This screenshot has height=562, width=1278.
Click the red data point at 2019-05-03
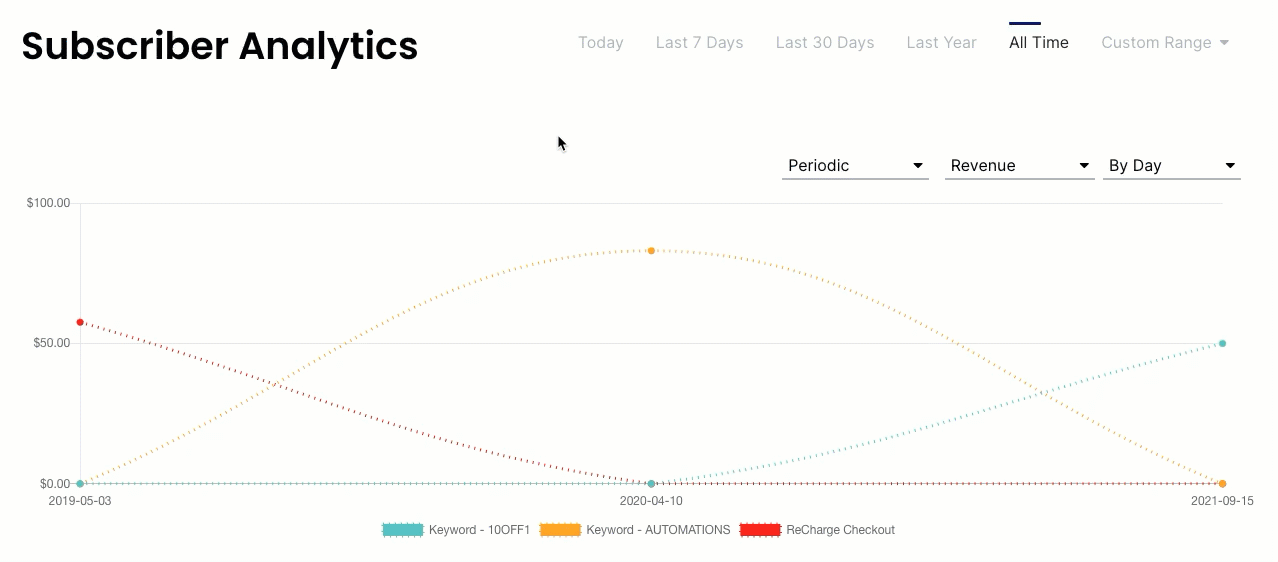[x=80, y=322]
